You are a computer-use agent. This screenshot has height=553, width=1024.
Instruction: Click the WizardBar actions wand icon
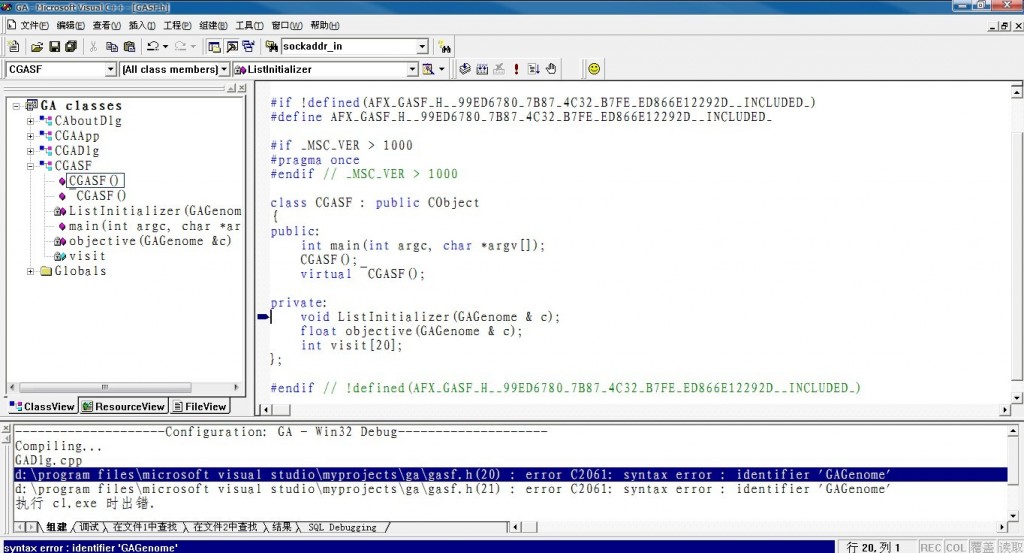(428, 69)
